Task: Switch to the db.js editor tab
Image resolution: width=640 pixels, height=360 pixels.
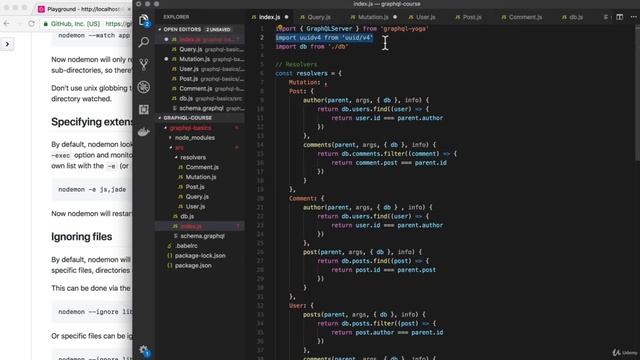Action: [576, 17]
